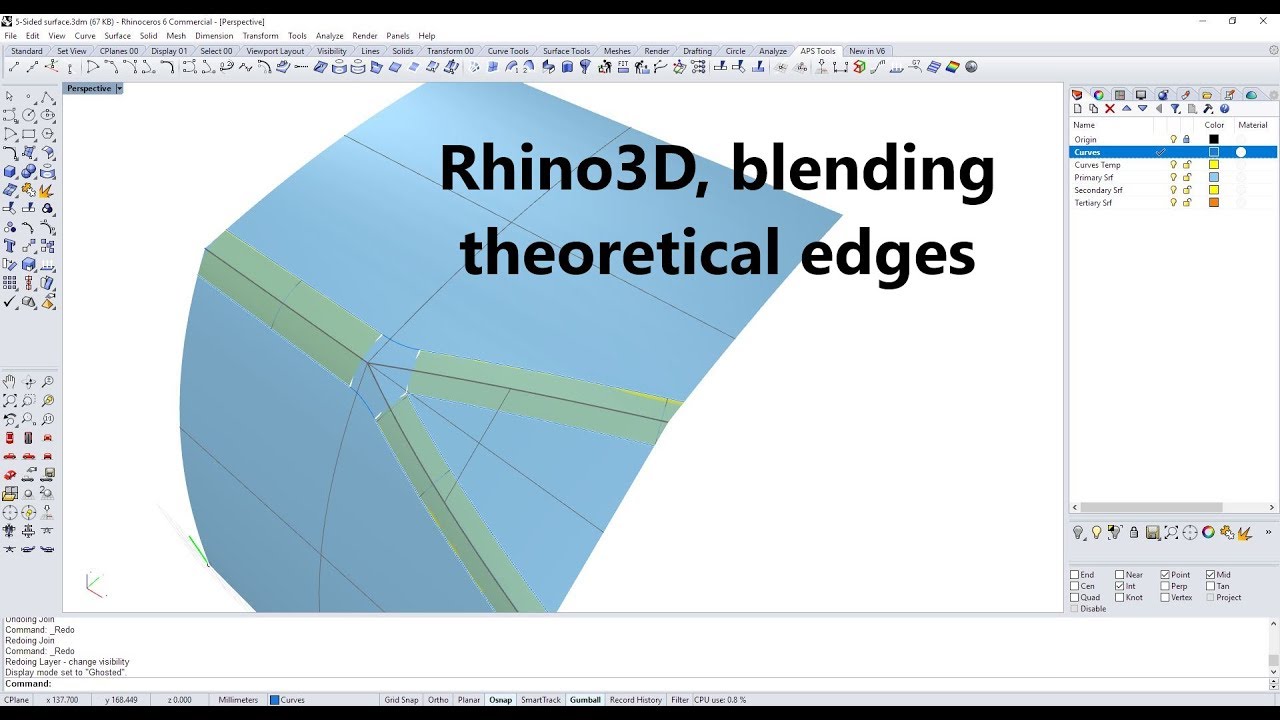
Task: Switch to the New in V6 tab
Action: tap(867, 51)
